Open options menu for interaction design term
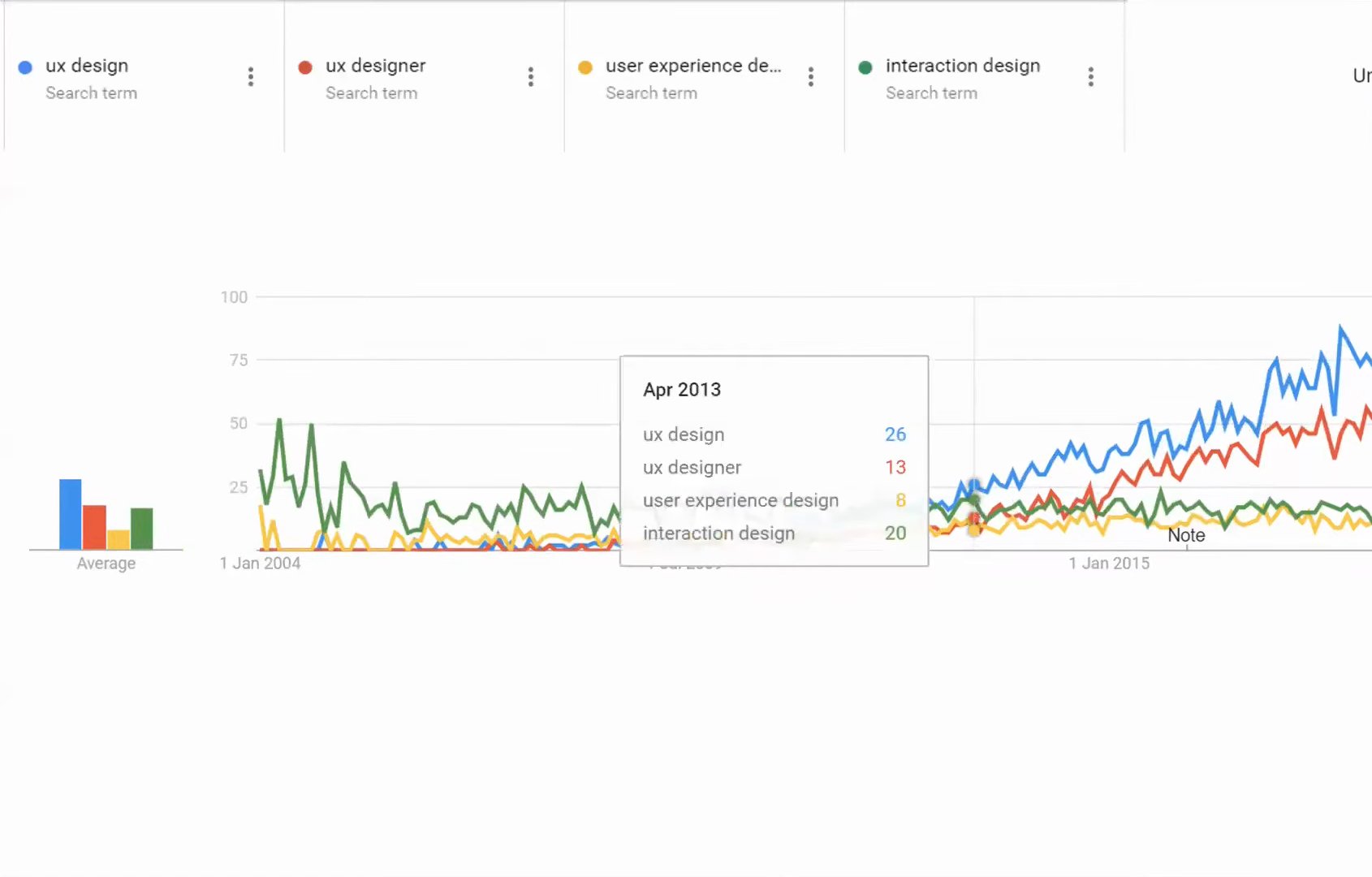Screen dimensions: 1372x877 point(1091,77)
